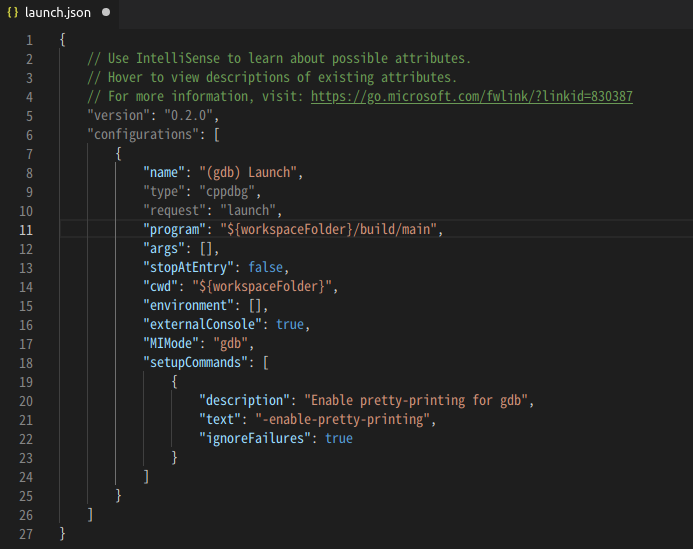Click the JSON braces icon on launch.json tab
This screenshot has width=693, height=549.
[13, 12]
